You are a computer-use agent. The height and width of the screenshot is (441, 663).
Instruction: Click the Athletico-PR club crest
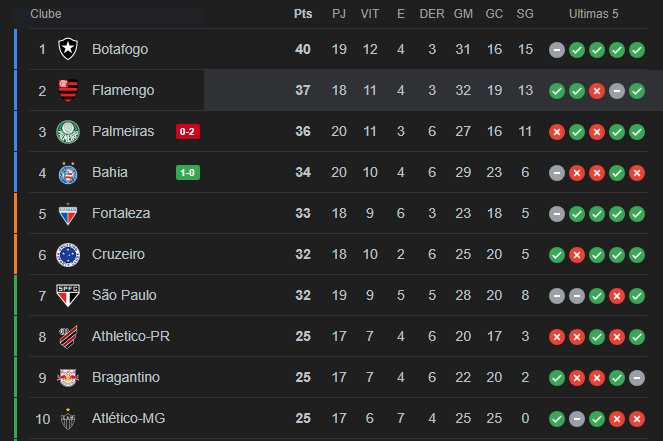[x=68, y=336]
